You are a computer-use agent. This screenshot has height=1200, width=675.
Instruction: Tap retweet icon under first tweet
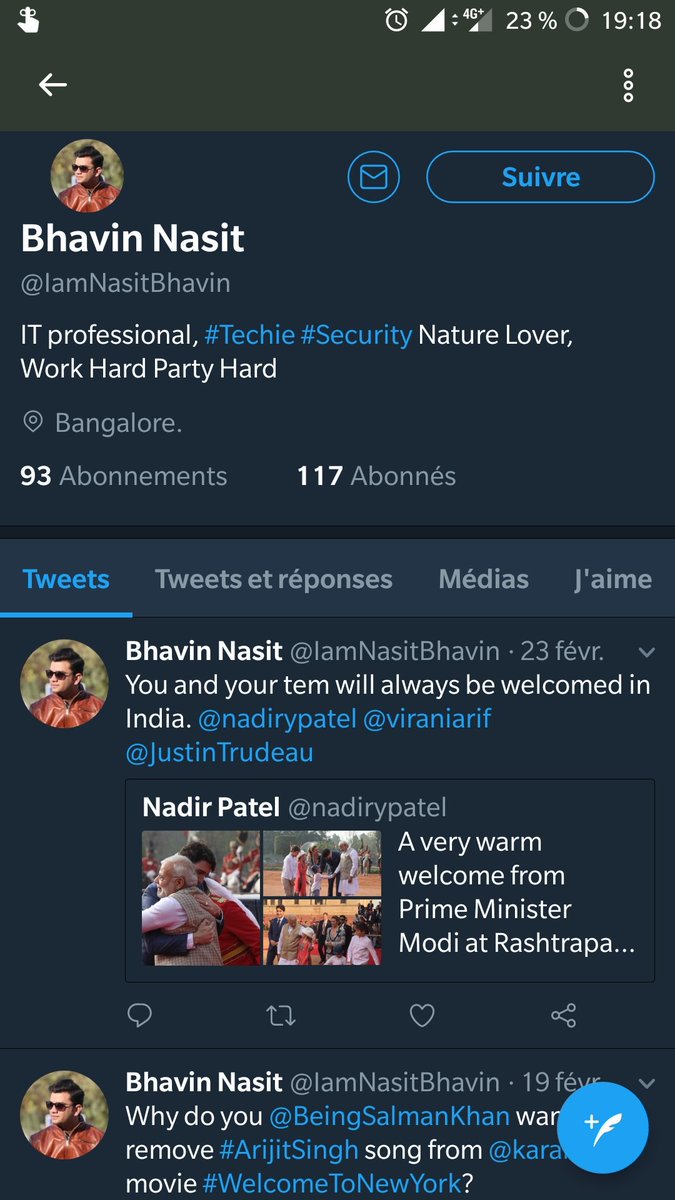tap(281, 1016)
